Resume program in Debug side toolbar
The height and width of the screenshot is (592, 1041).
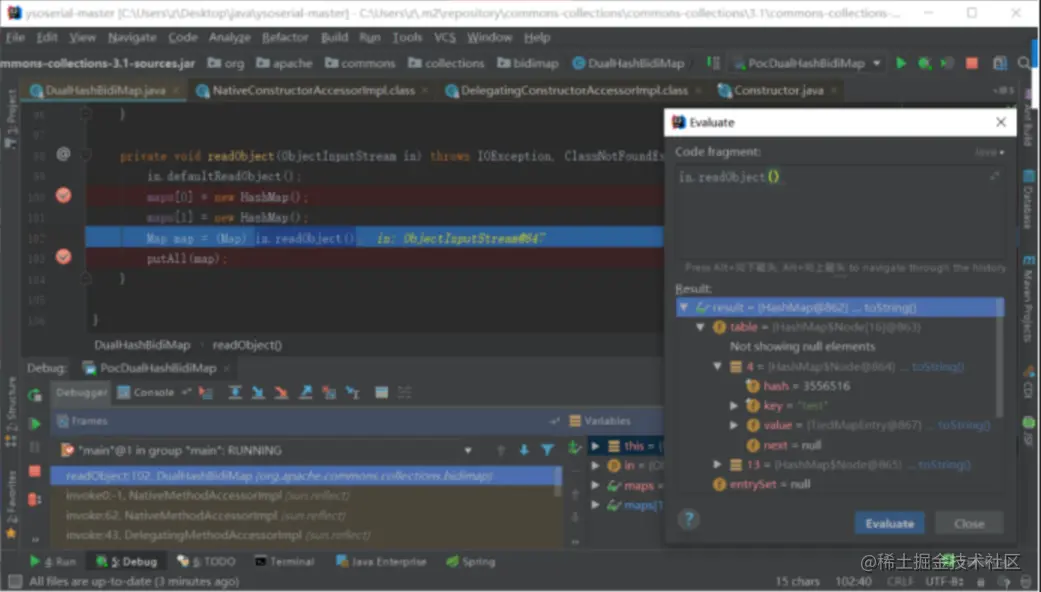(x=35, y=423)
